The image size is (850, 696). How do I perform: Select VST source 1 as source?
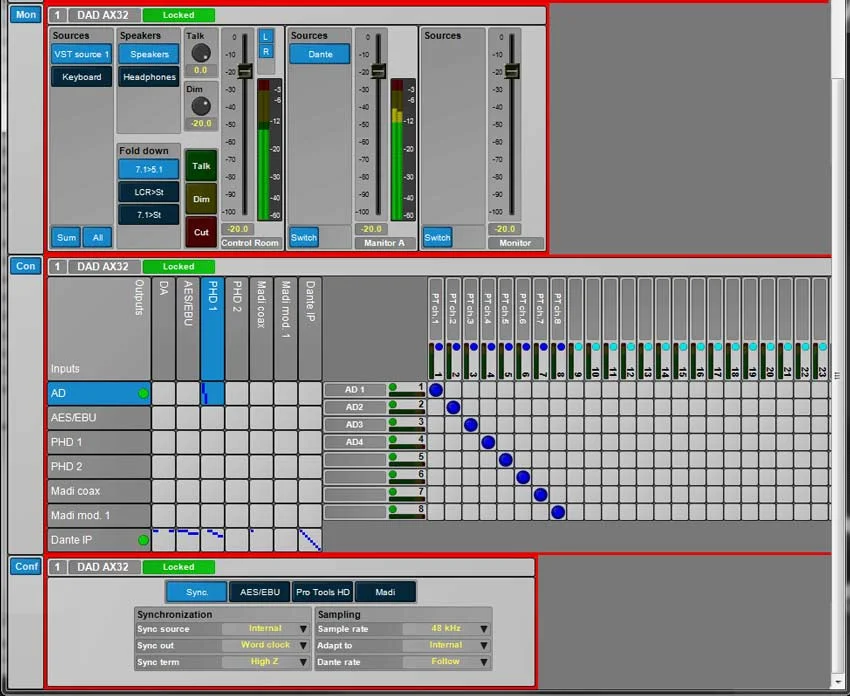click(81, 54)
